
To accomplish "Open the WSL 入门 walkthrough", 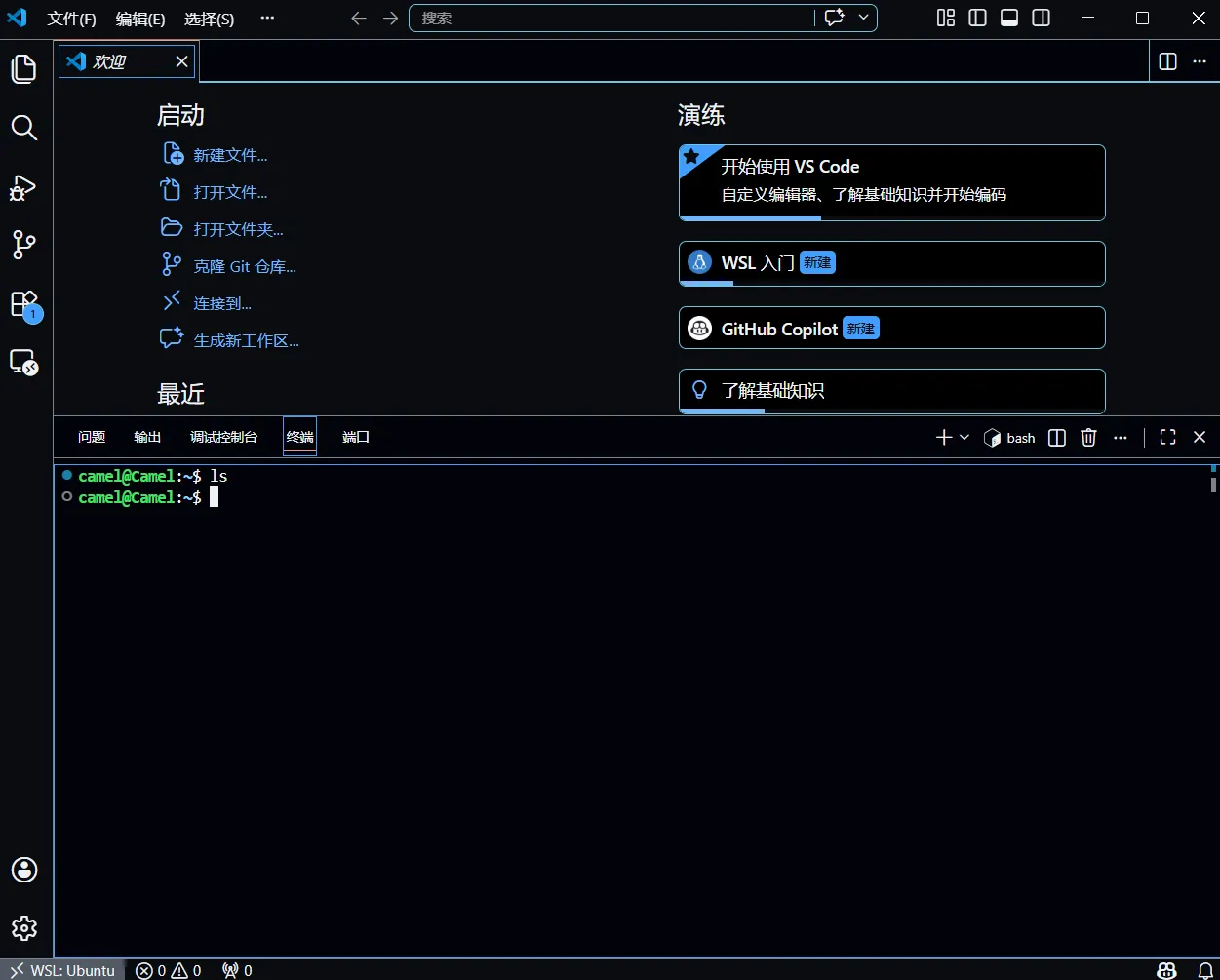I will (892, 263).
